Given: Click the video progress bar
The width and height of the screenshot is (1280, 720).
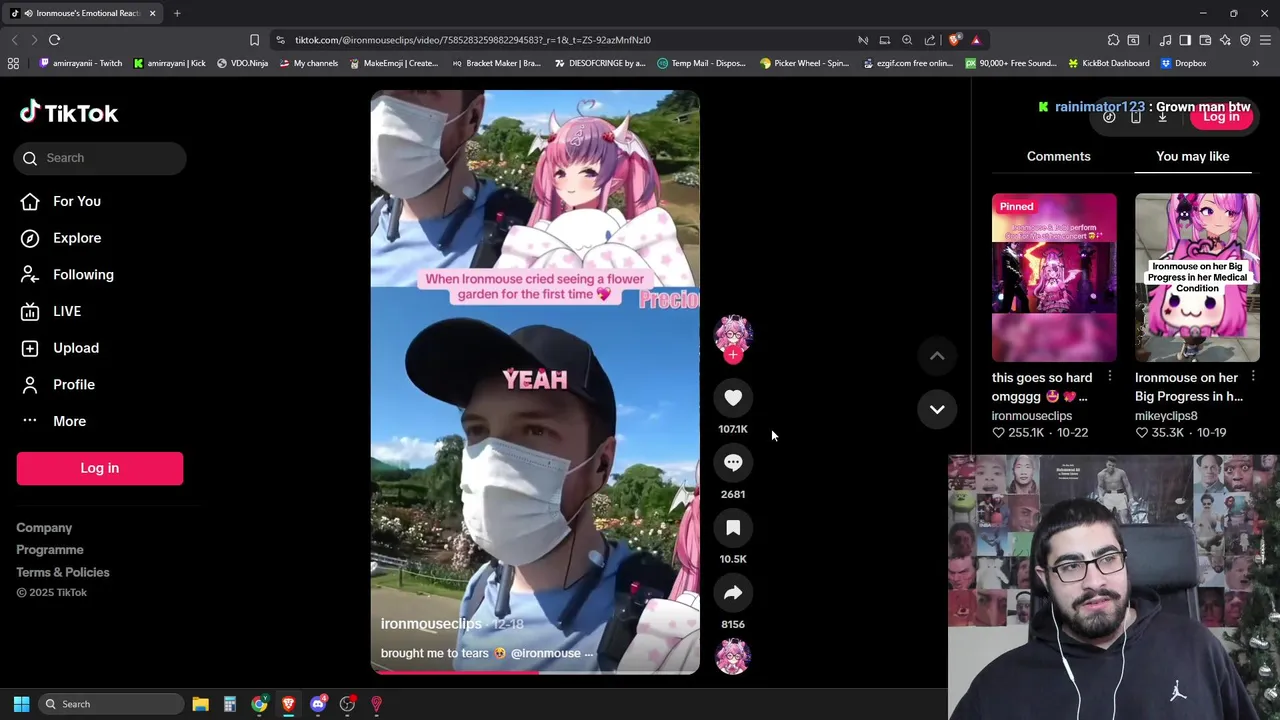Looking at the screenshot, I should click(535, 672).
